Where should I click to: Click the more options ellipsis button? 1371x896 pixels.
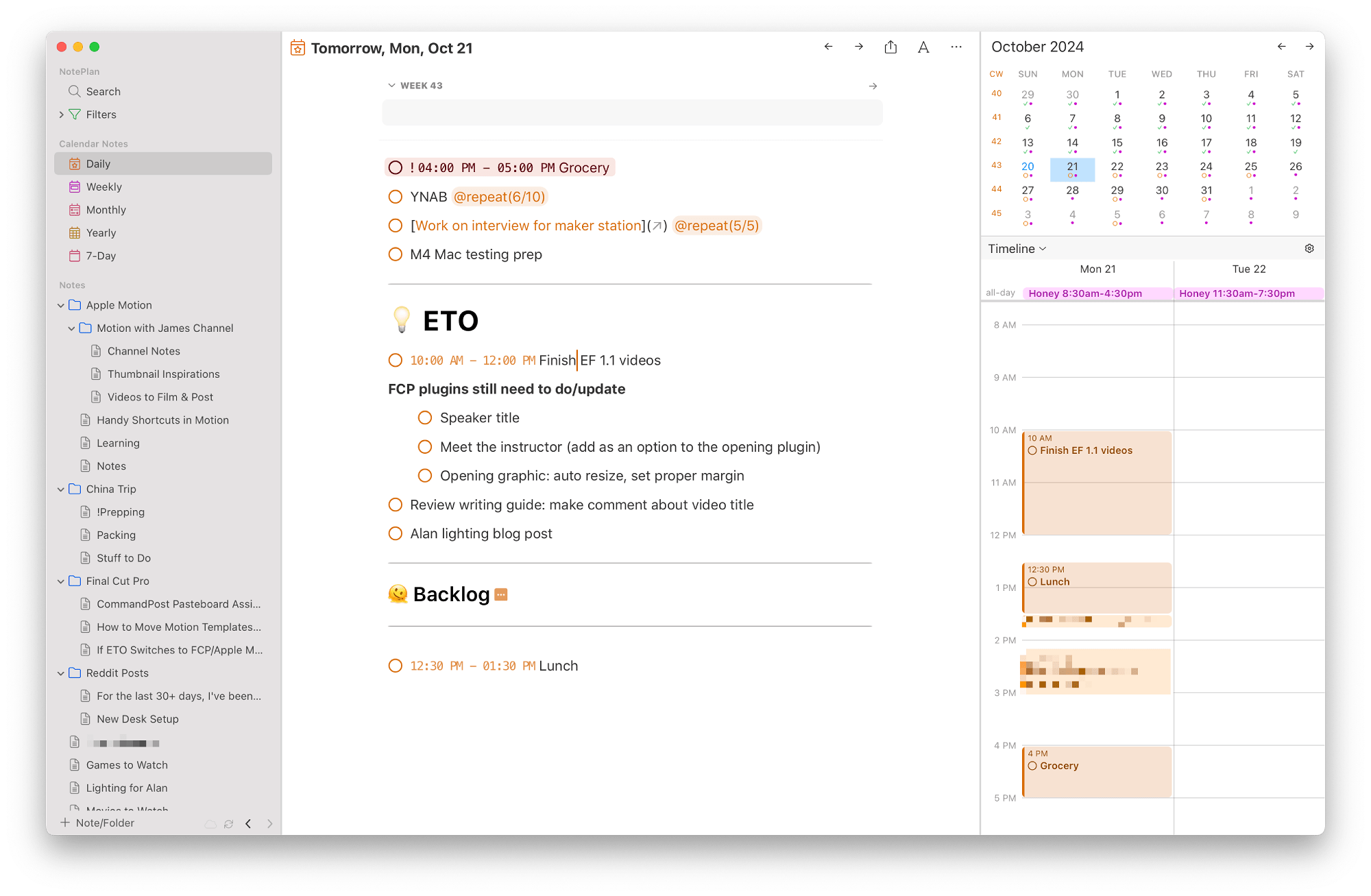(x=956, y=48)
